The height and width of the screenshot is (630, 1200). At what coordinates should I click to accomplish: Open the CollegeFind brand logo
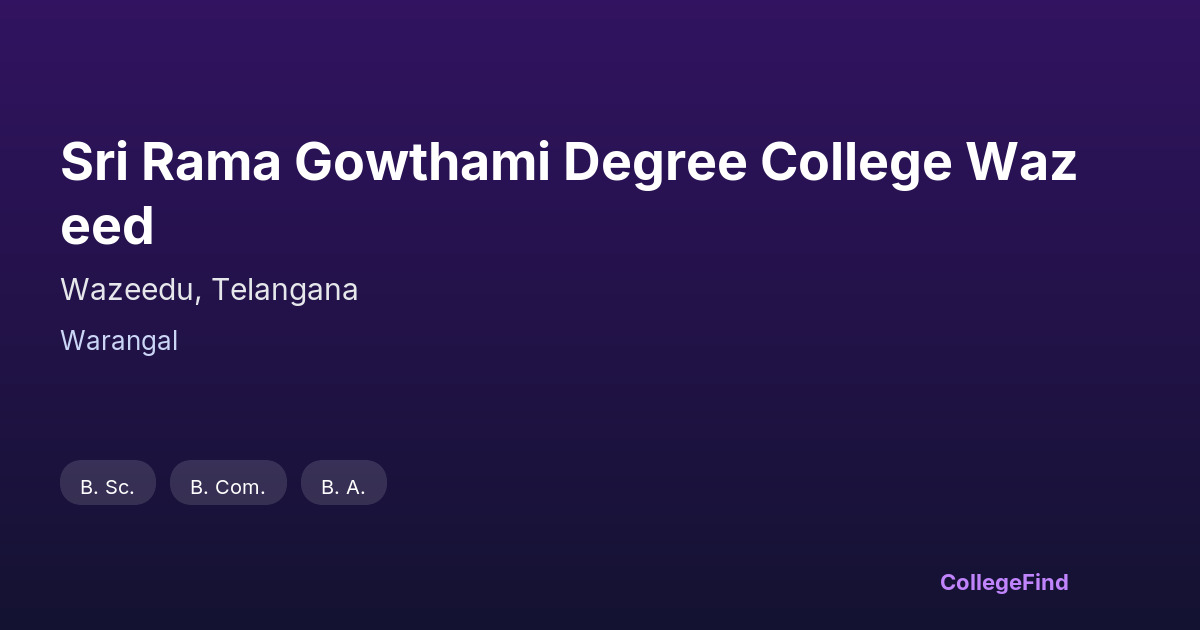point(1004,582)
